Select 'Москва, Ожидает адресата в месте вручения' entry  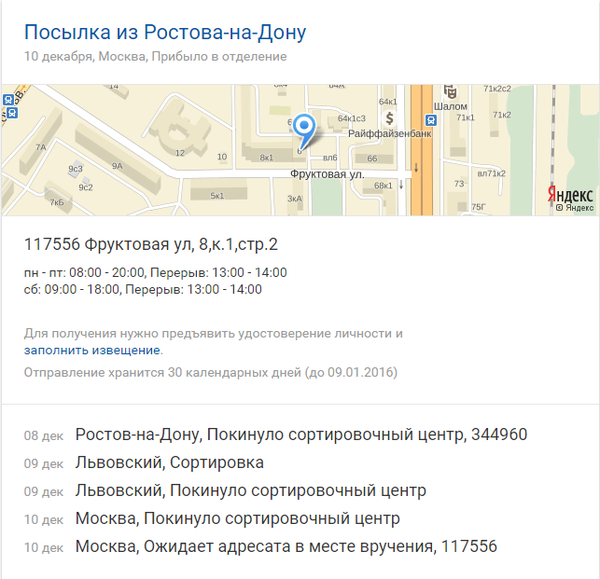(x=285, y=547)
